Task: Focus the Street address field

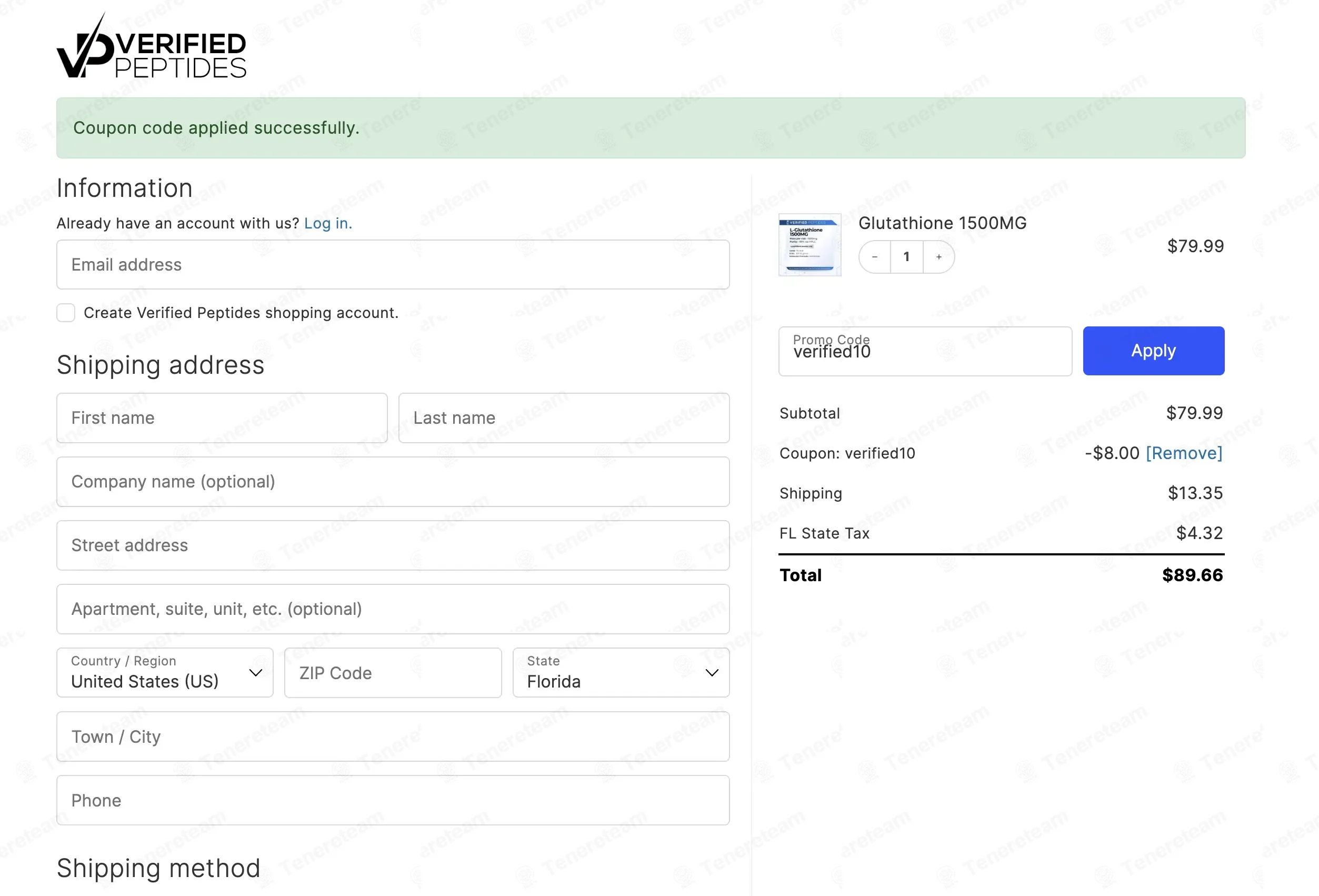Action: (392, 545)
